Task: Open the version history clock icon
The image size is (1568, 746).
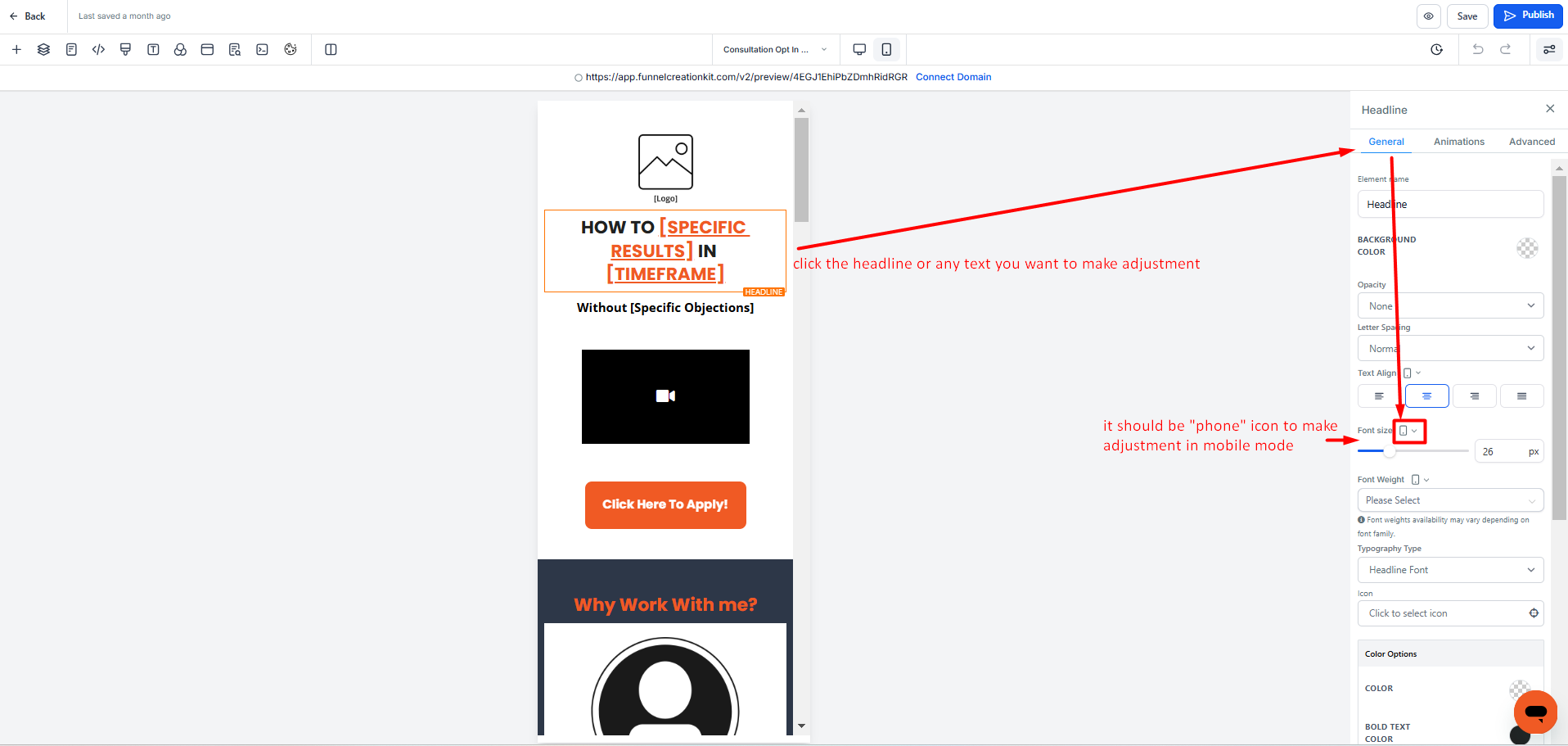Action: [1436, 50]
